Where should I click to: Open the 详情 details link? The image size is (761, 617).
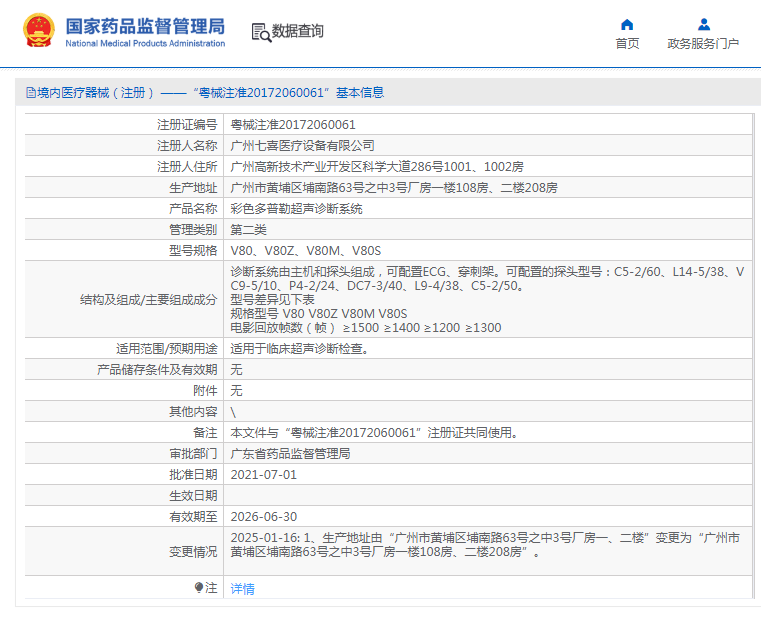click(242, 589)
